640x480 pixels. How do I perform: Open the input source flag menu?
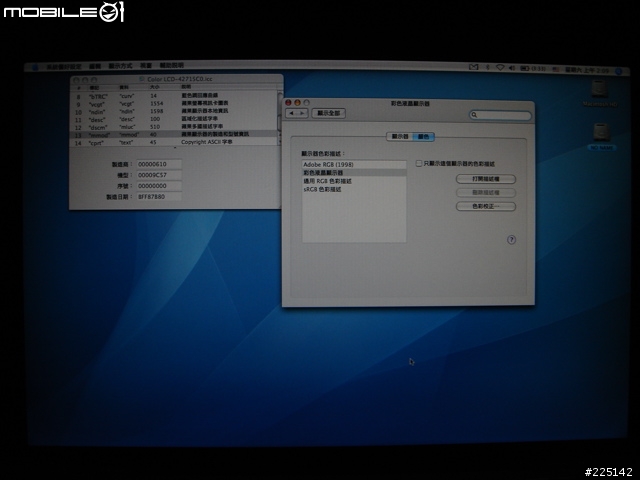(x=556, y=69)
